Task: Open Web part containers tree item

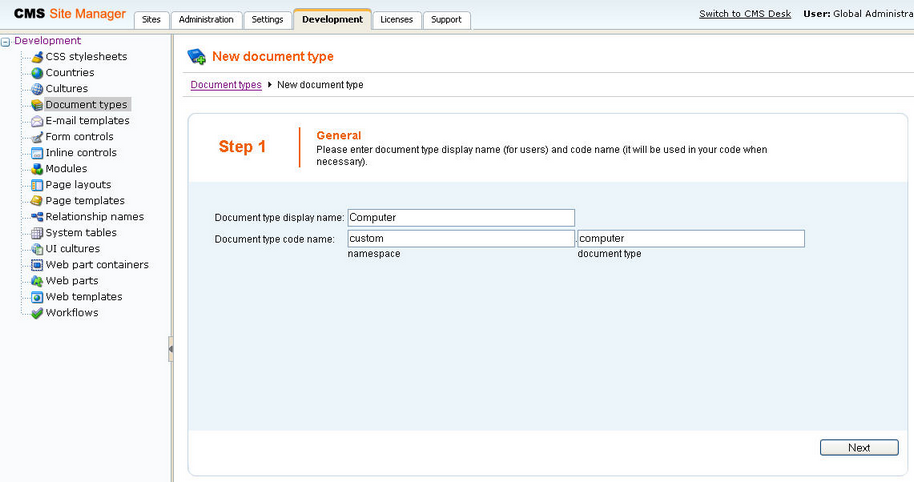Action: point(97,265)
